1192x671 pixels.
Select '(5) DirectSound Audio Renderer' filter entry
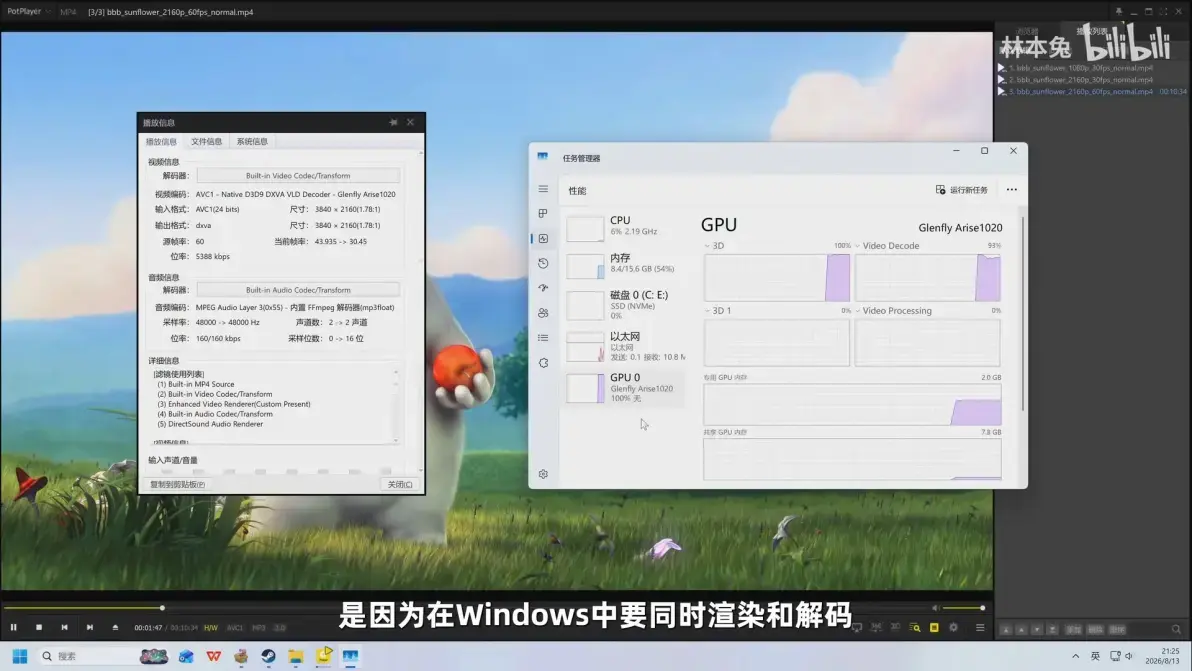(x=210, y=424)
